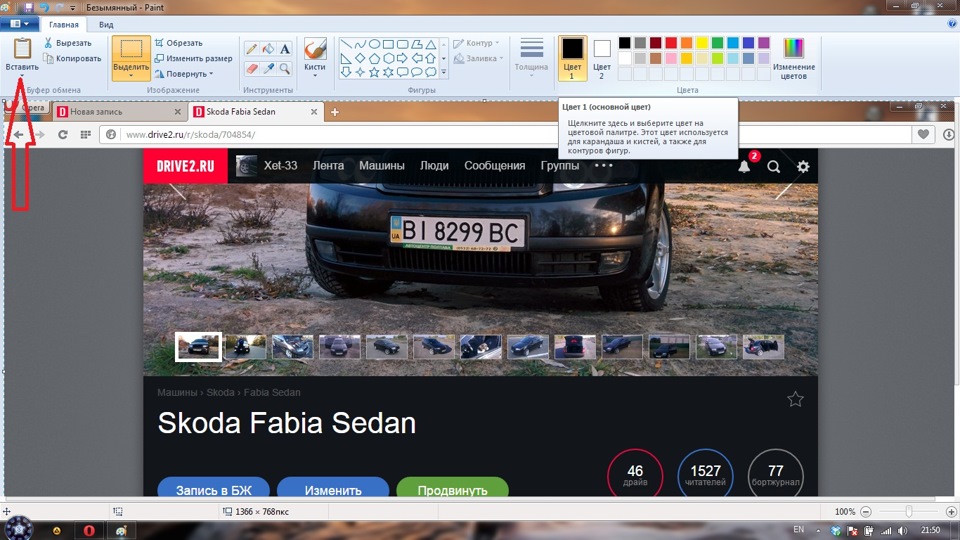960x540 pixels.
Task: Open the Outline (Контур) dropdown
Action: 476,43
